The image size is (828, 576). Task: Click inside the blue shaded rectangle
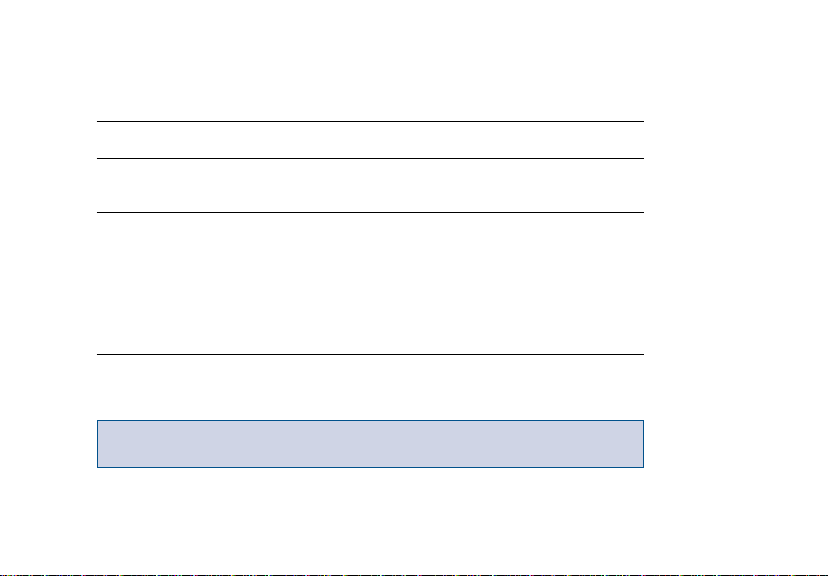pyautogui.click(x=370, y=444)
